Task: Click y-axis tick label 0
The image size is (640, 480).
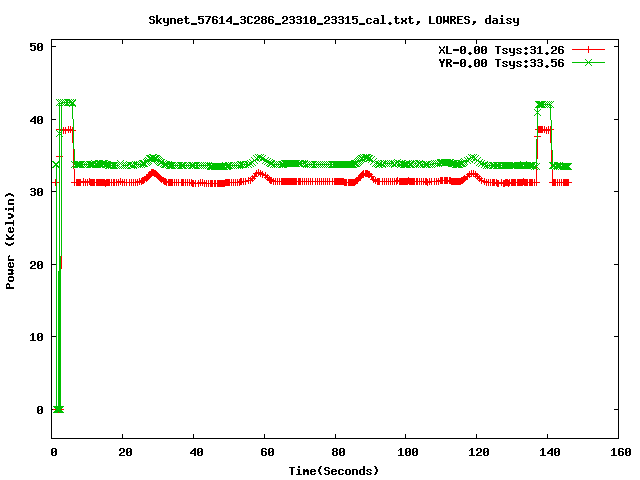Action: point(40,410)
